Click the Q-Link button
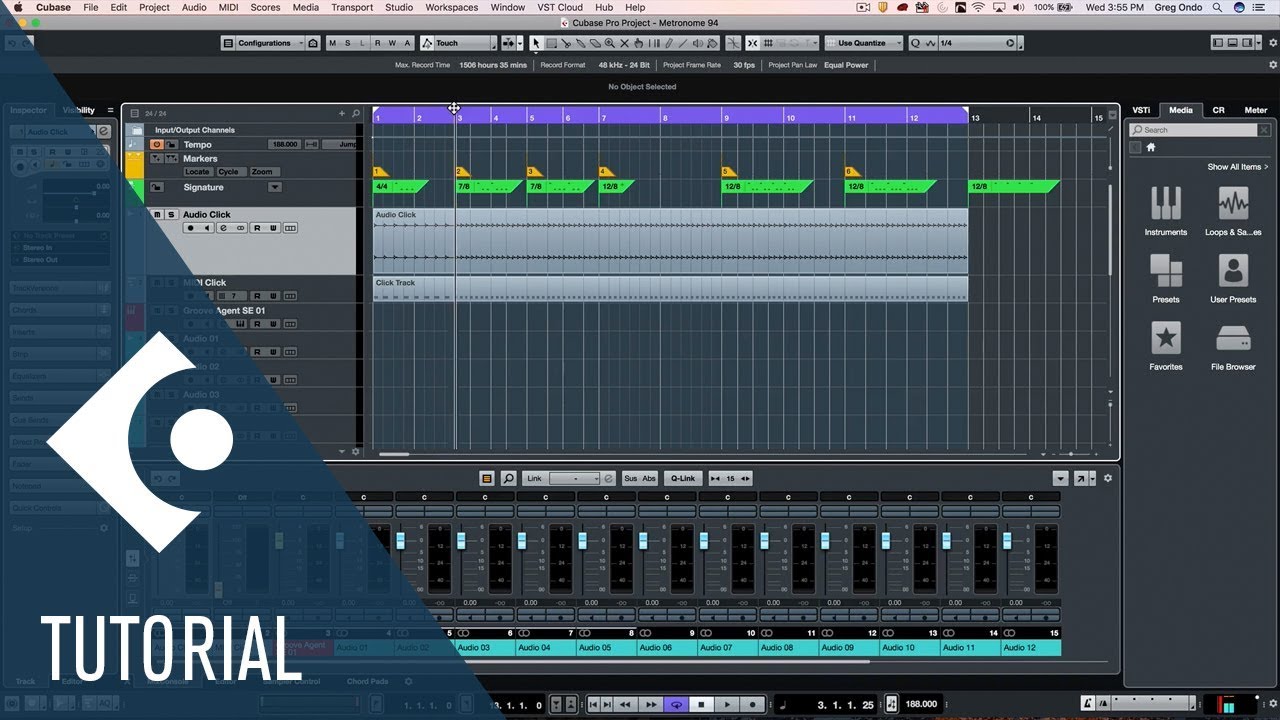The image size is (1280, 720). [x=683, y=478]
